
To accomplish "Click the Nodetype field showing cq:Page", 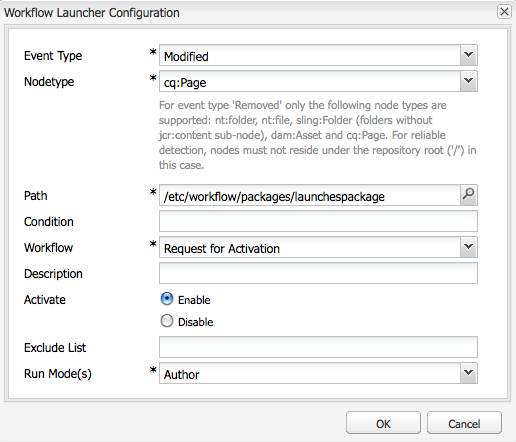I will (x=310, y=81).
